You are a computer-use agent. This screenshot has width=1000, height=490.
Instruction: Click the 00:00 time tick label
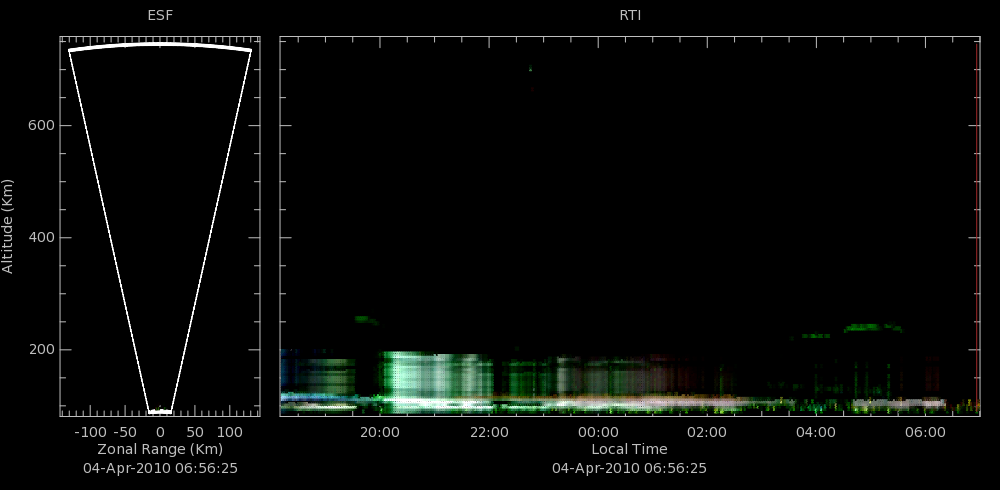click(x=598, y=432)
